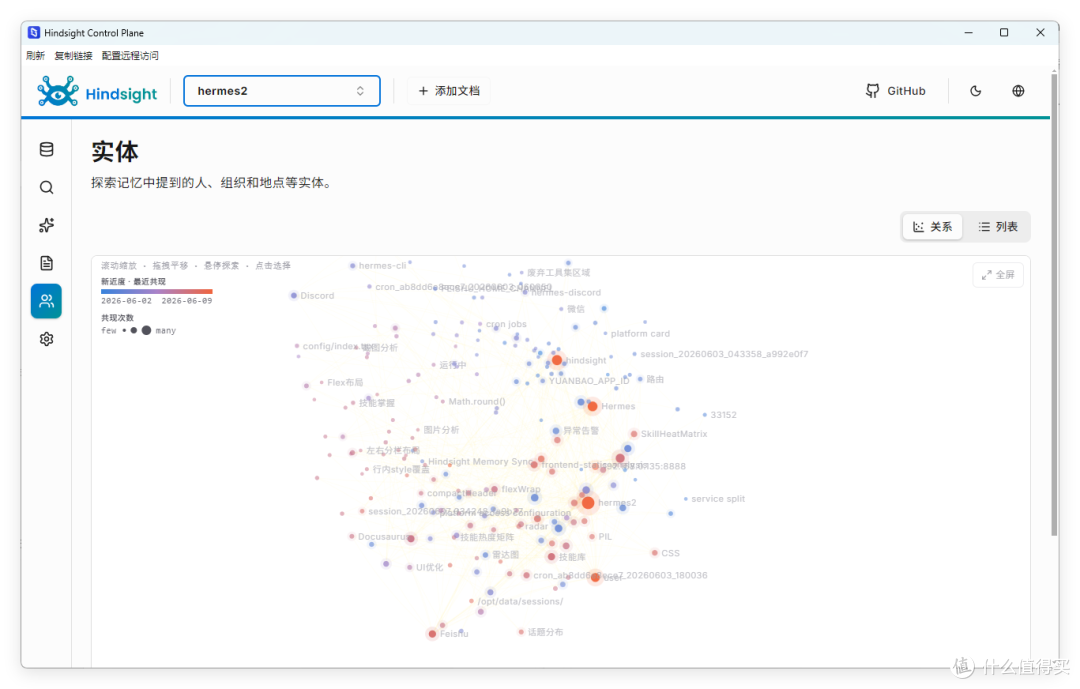The width and height of the screenshot is (1080, 689).
Task: Open the GitHub link
Action: tap(895, 91)
